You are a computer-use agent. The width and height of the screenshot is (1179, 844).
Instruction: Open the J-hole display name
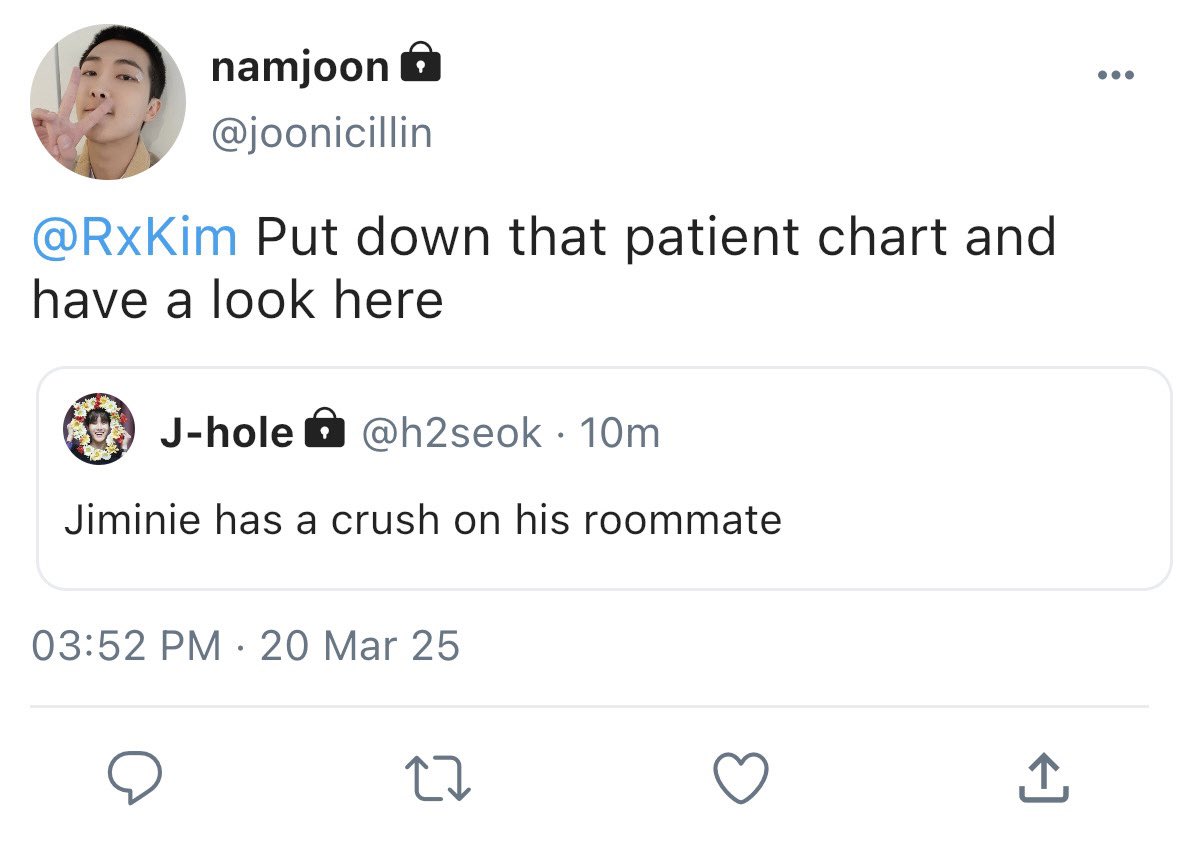(x=226, y=433)
